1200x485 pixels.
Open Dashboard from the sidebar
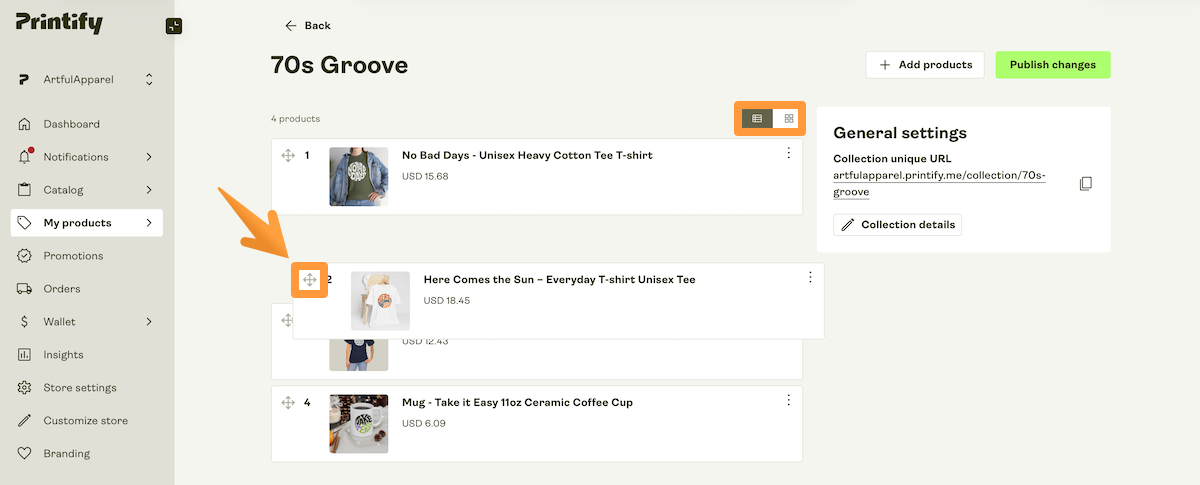[71, 124]
